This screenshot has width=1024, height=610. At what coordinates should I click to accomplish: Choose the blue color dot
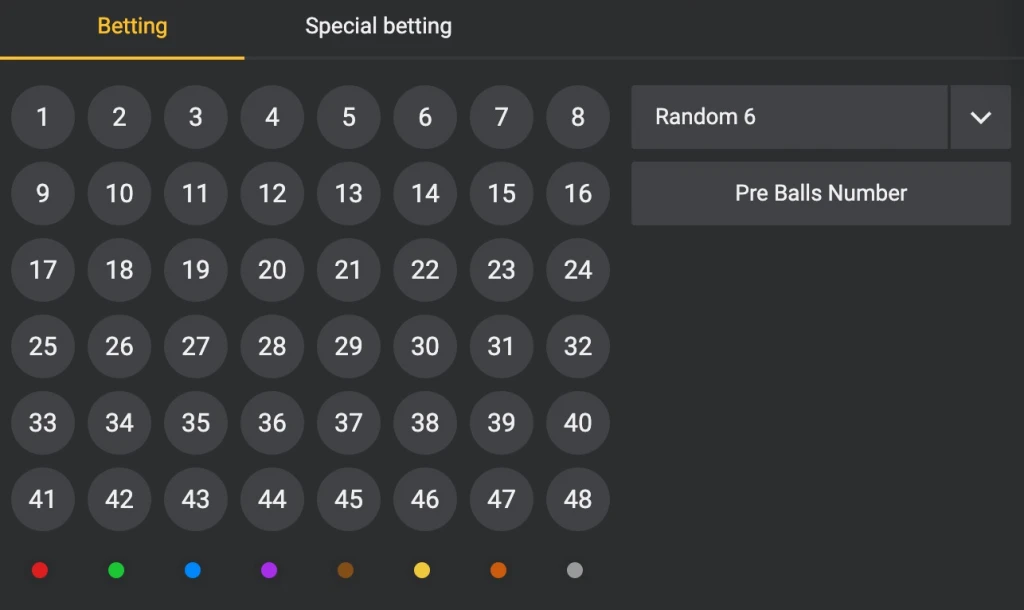point(193,570)
